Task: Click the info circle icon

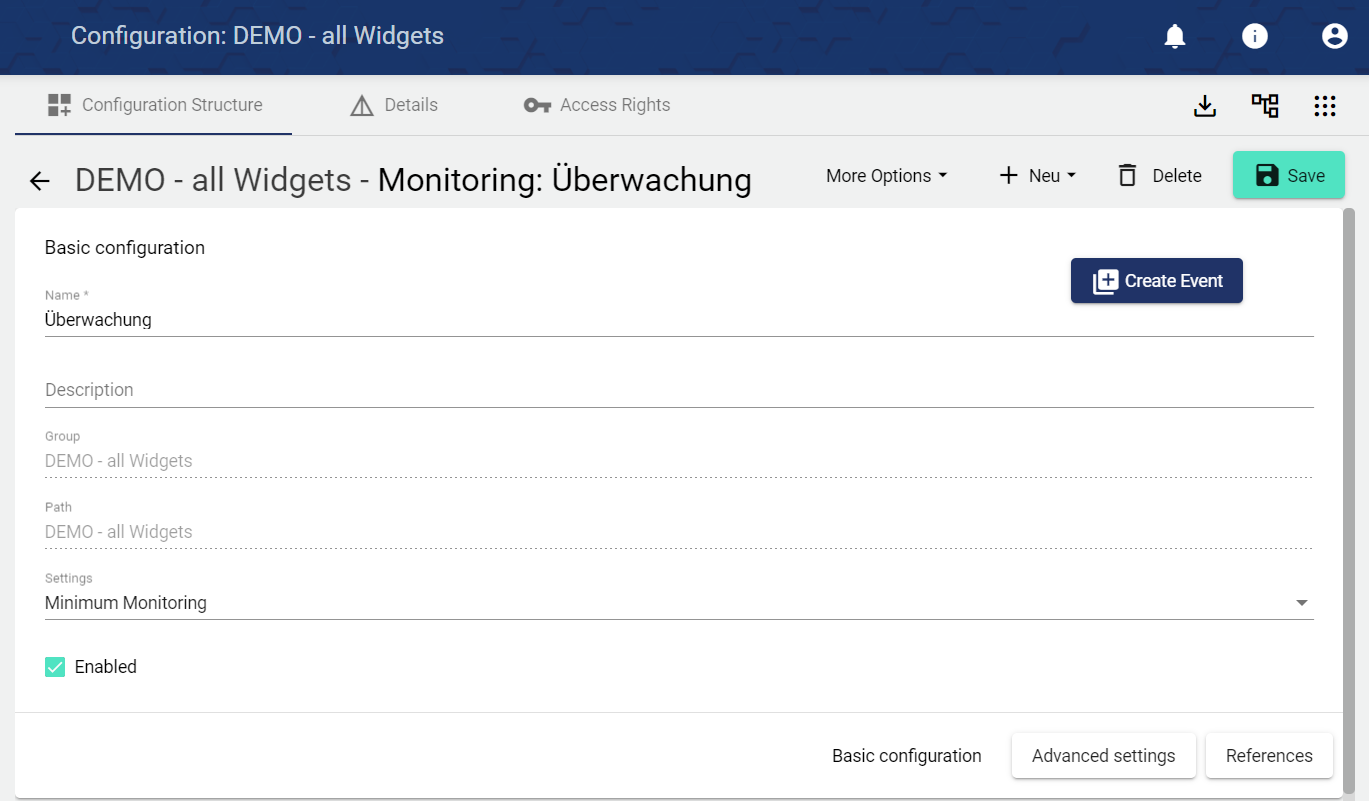Action: pyautogui.click(x=1255, y=37)
